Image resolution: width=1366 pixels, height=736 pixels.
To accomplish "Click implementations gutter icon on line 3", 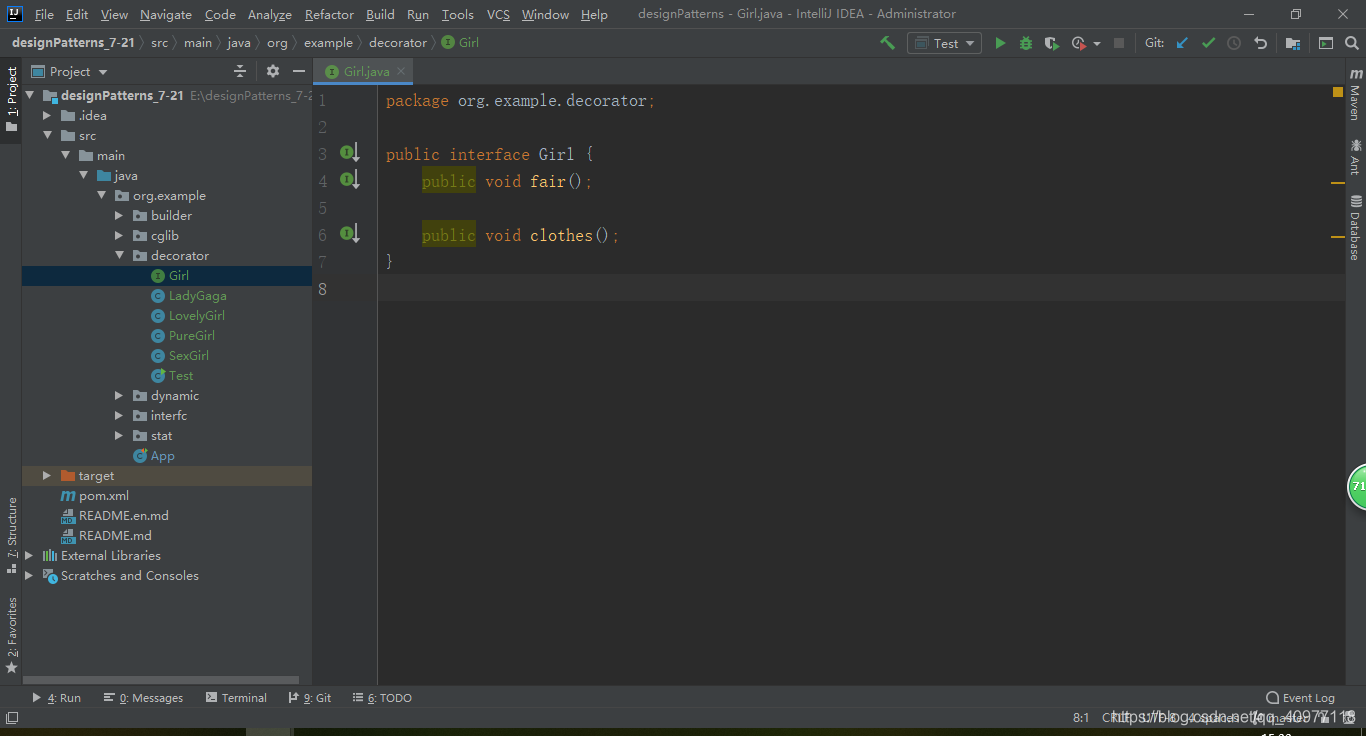I will click(x=349, y=153).
